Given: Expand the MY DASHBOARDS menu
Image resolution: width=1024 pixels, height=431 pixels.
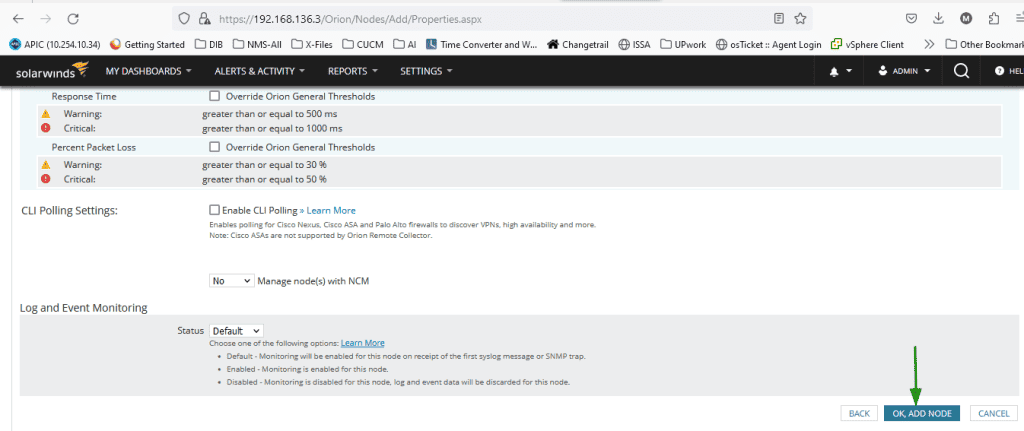Looking at the screenshot, I should click(148, 71).
